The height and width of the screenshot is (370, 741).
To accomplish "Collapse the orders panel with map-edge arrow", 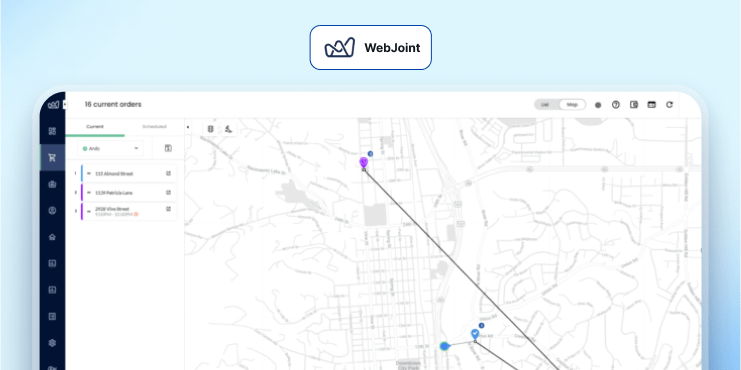I will coord(188,127).
